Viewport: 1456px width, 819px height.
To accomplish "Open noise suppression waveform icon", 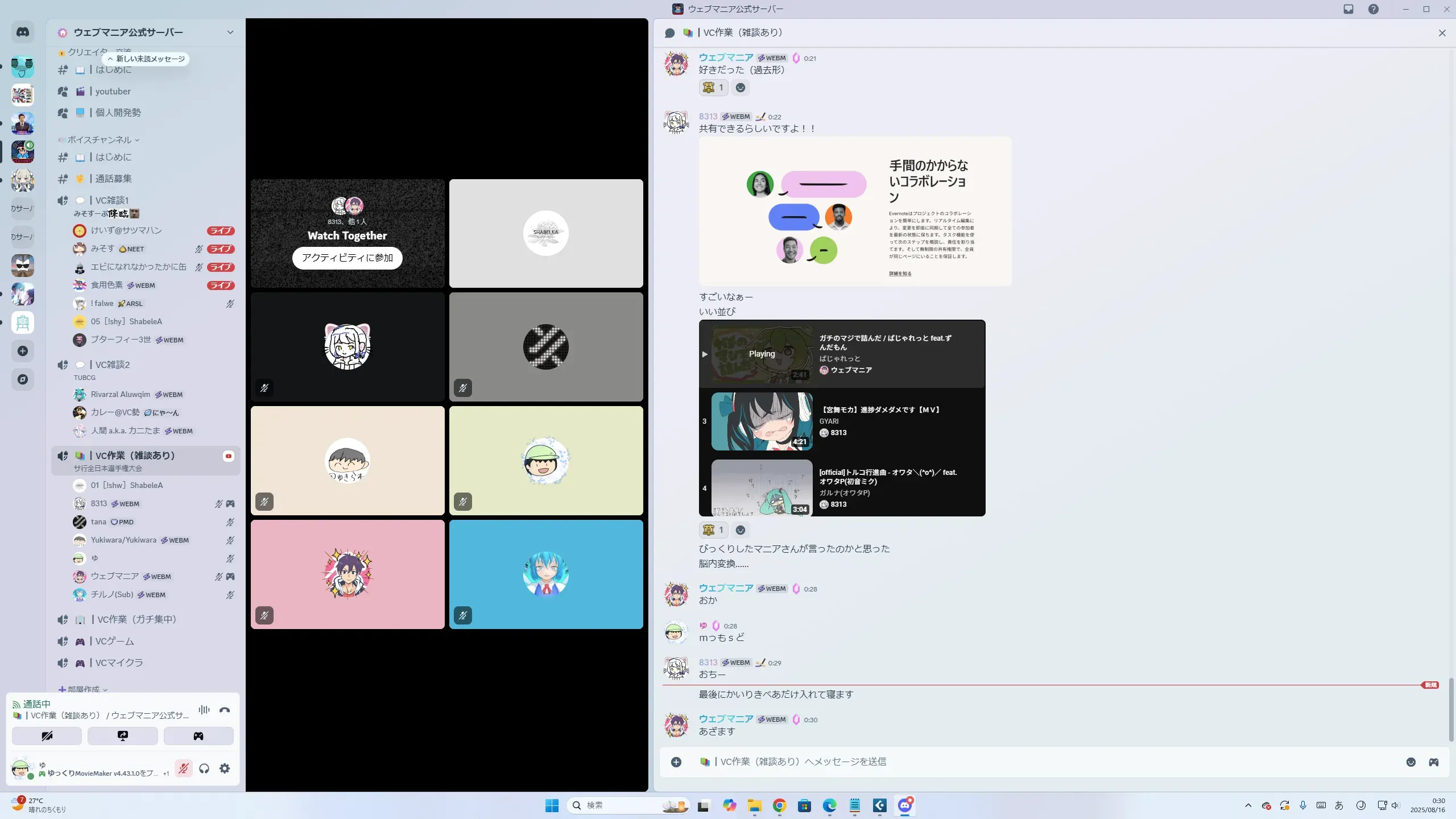I will (x=204, y=710).
